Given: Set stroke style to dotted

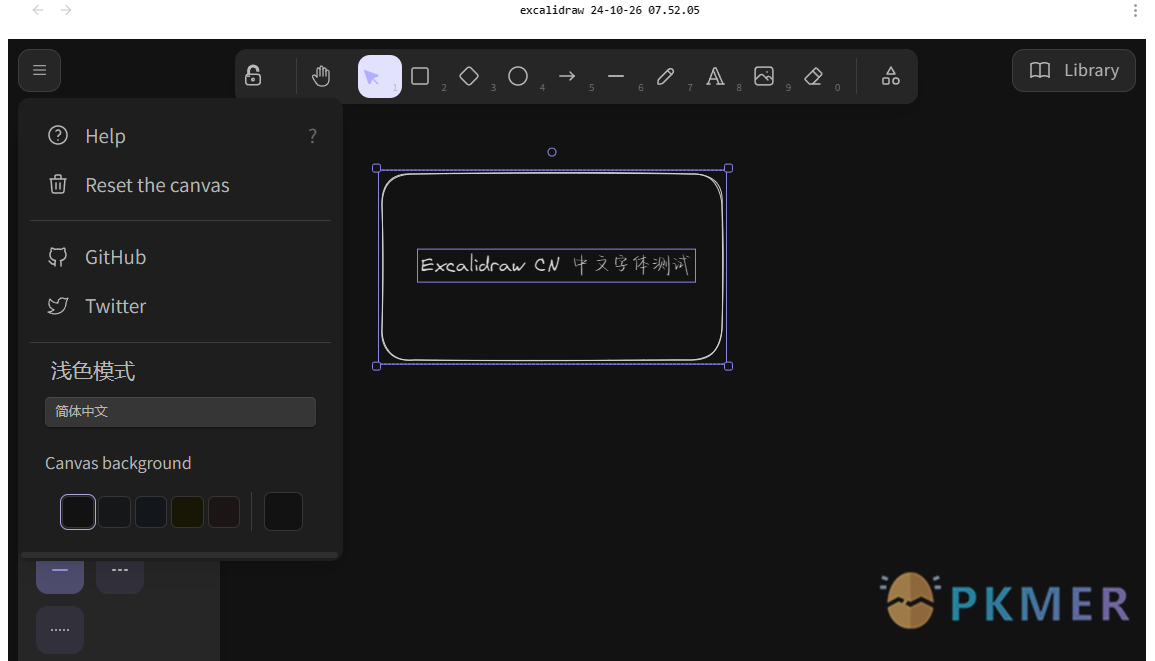Looking at the screenshot, I should [60, 630].
